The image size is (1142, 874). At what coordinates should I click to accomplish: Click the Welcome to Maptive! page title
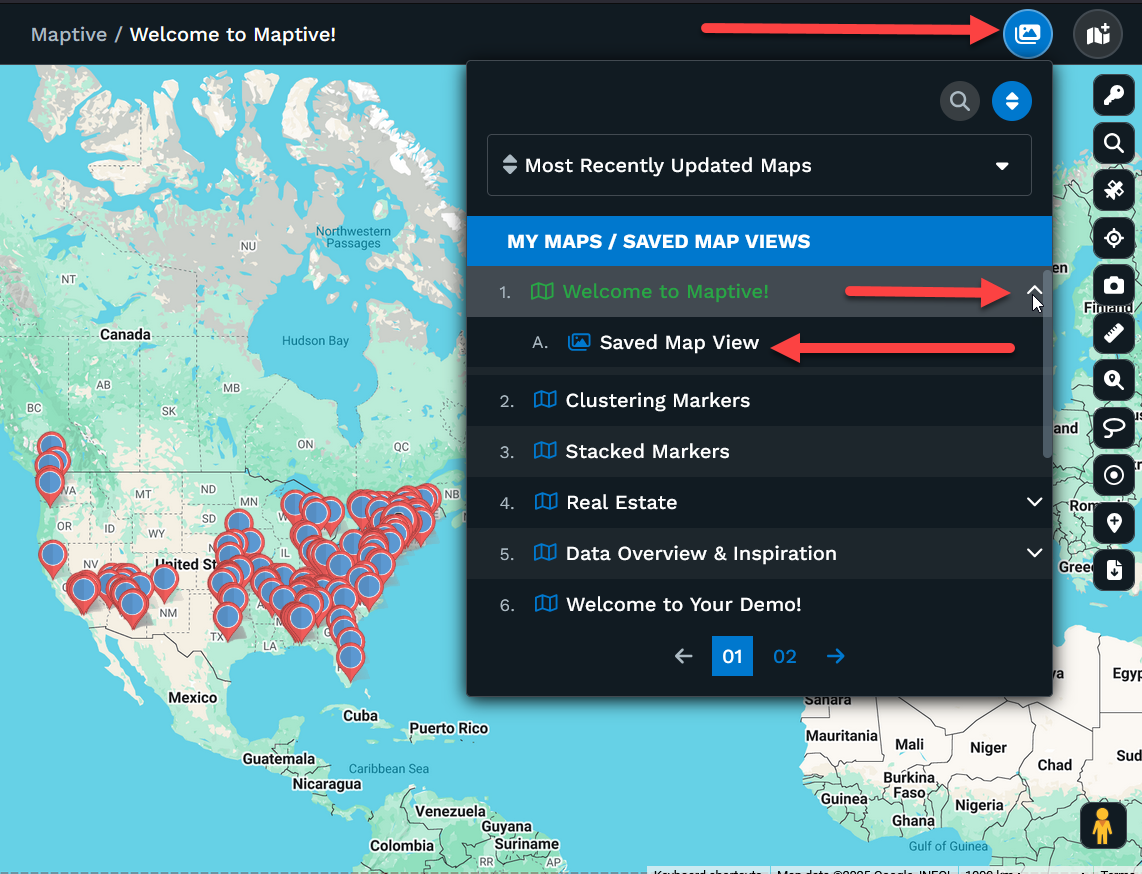[x=232, y=34]
